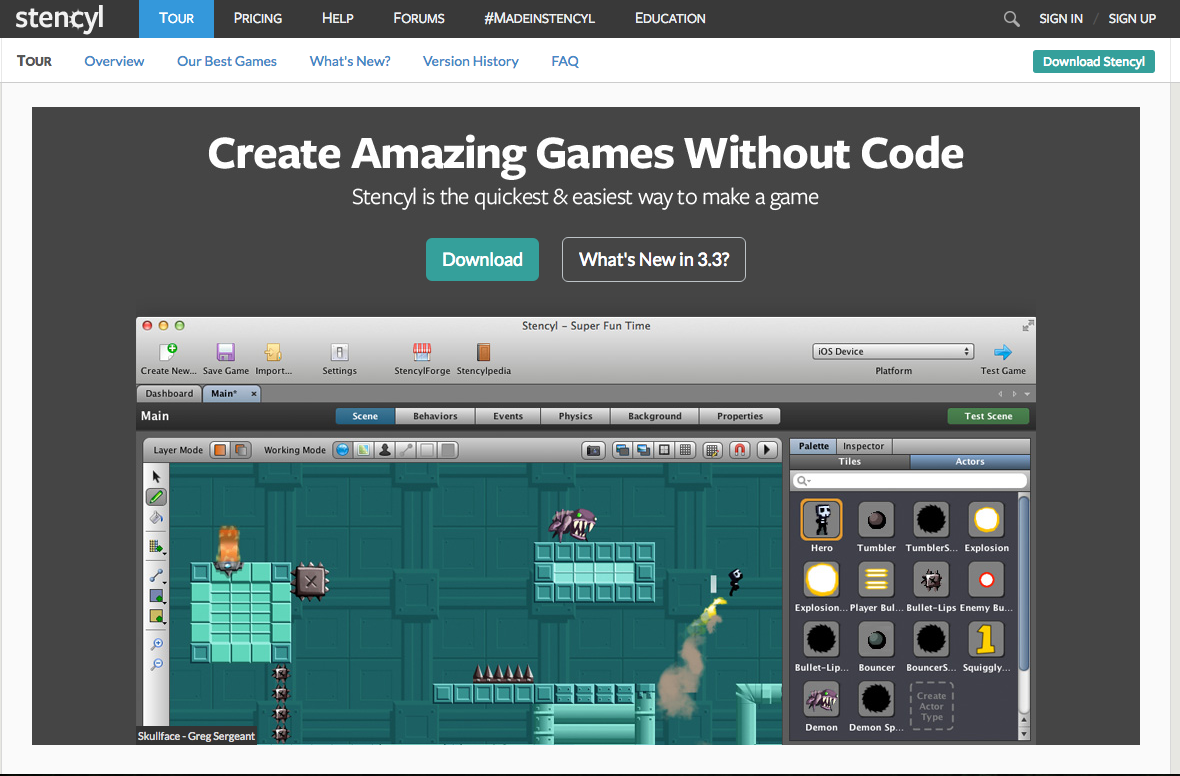The width and height of the screenshot is (1180, 776).
Task: Expand the grid tool options arrow
Action: point(164,552)
